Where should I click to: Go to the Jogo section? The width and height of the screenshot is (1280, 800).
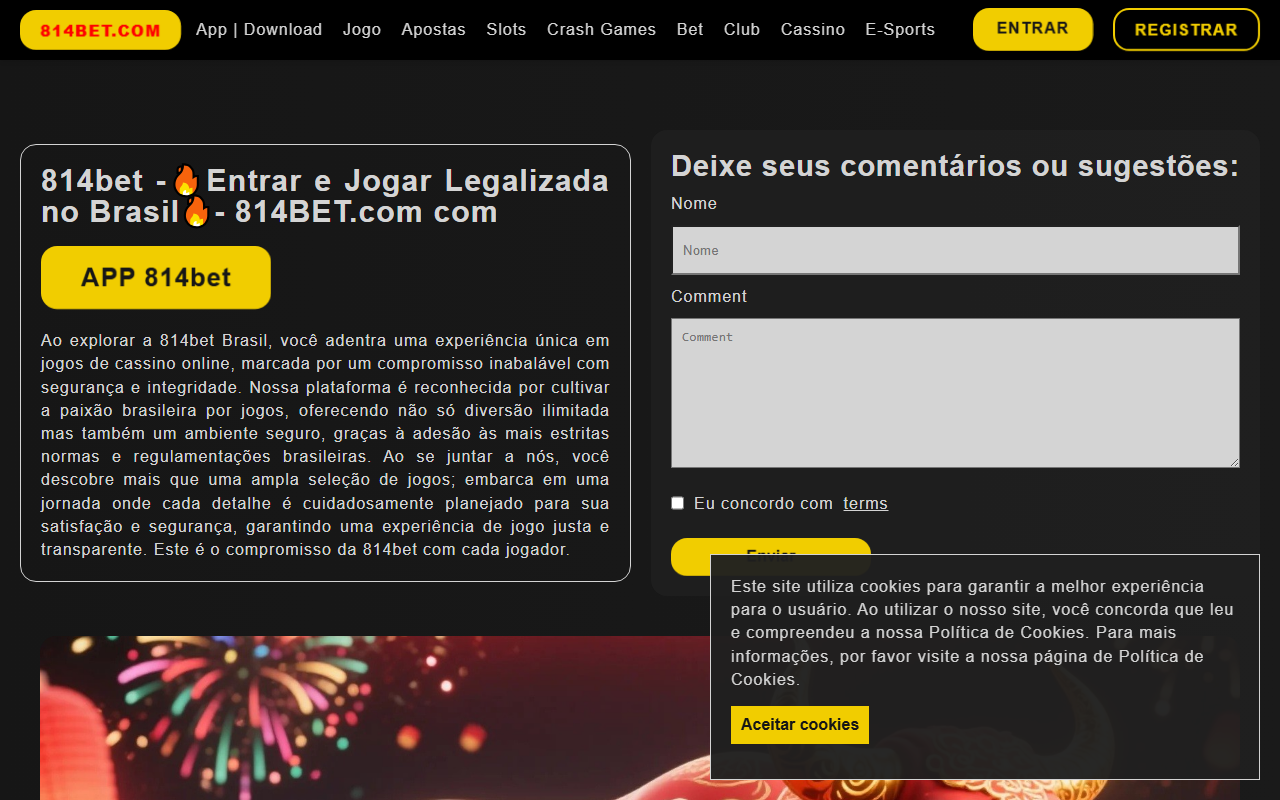[x=362, y=30]
